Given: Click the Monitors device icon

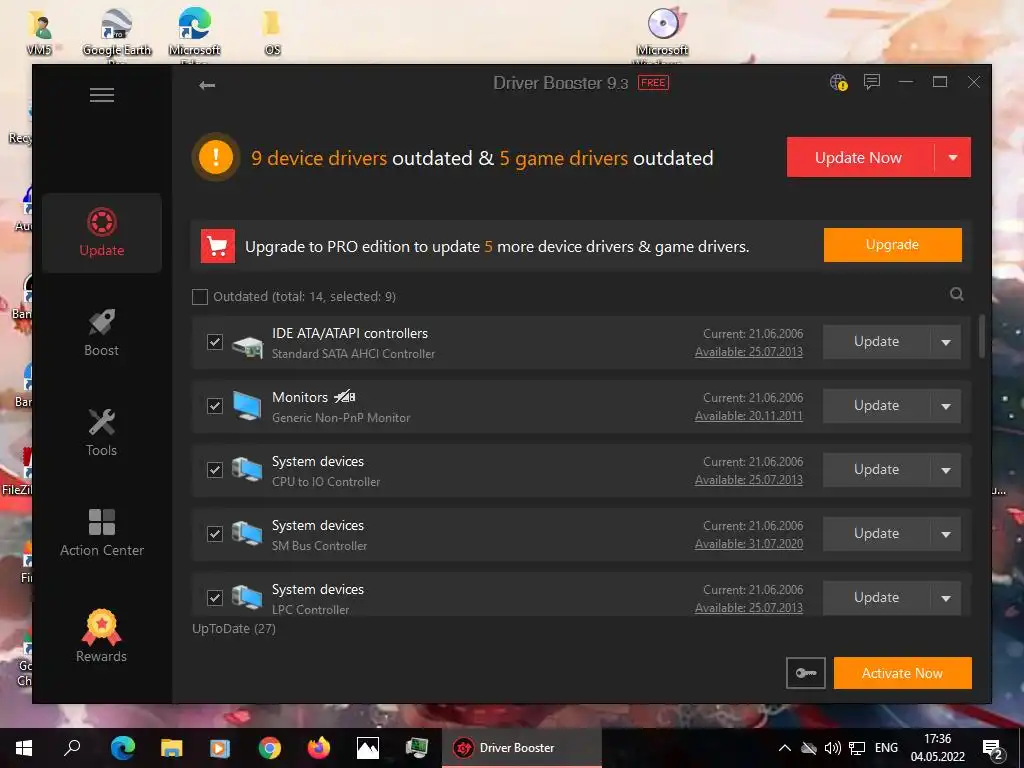Looking at the screenshot, I should point(248,406).
